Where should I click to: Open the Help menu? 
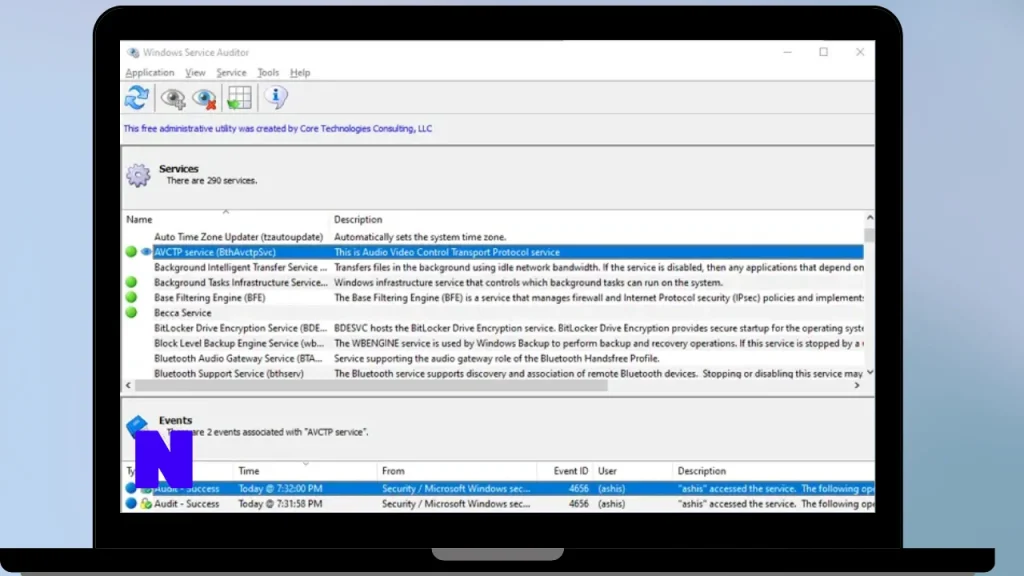pyautogui.click(x=300, y=72)
